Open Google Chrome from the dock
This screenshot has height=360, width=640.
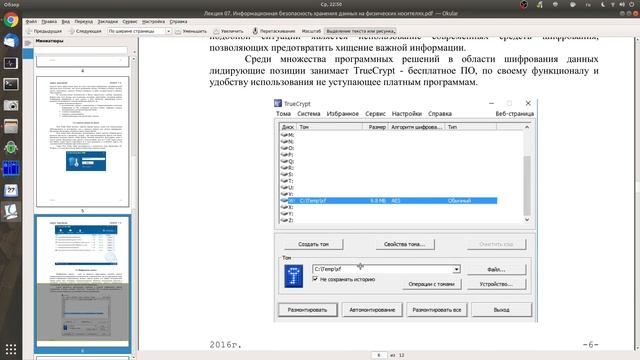tap(11, 20)
